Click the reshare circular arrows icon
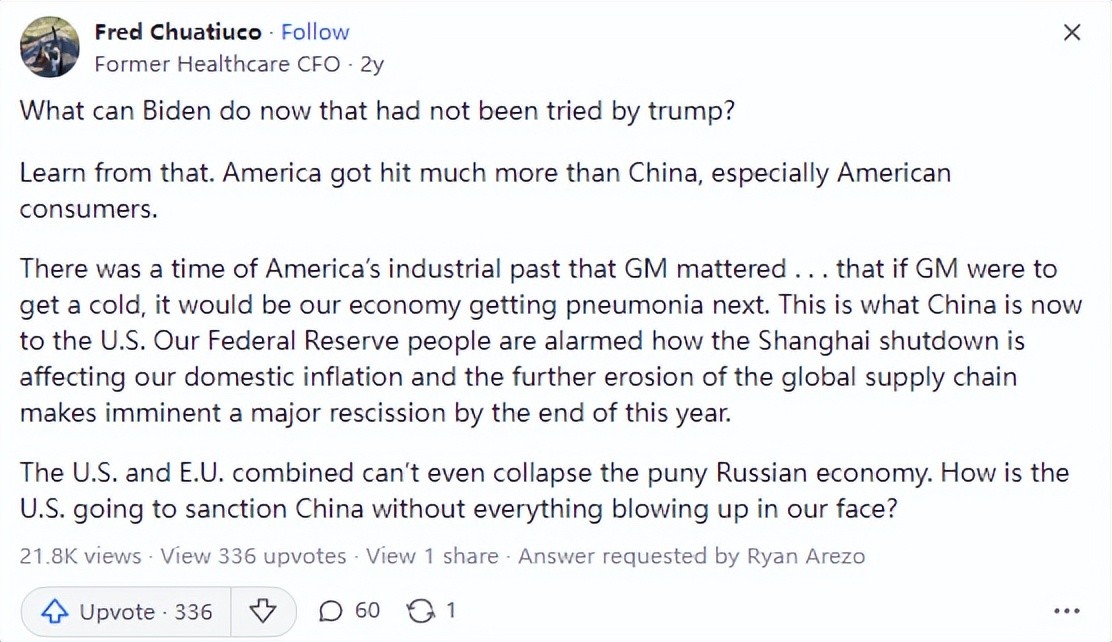Screen dimensions: 1112x642 419,610
